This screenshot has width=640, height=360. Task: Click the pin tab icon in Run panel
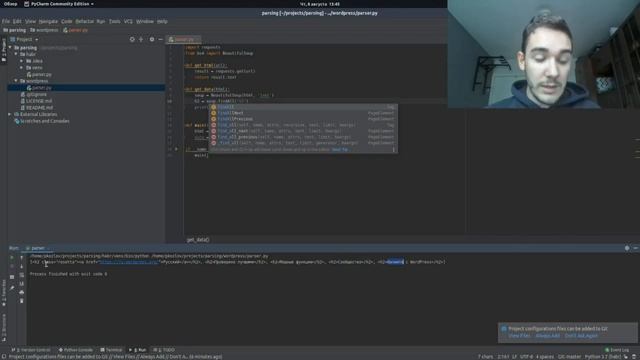[12, 288]
